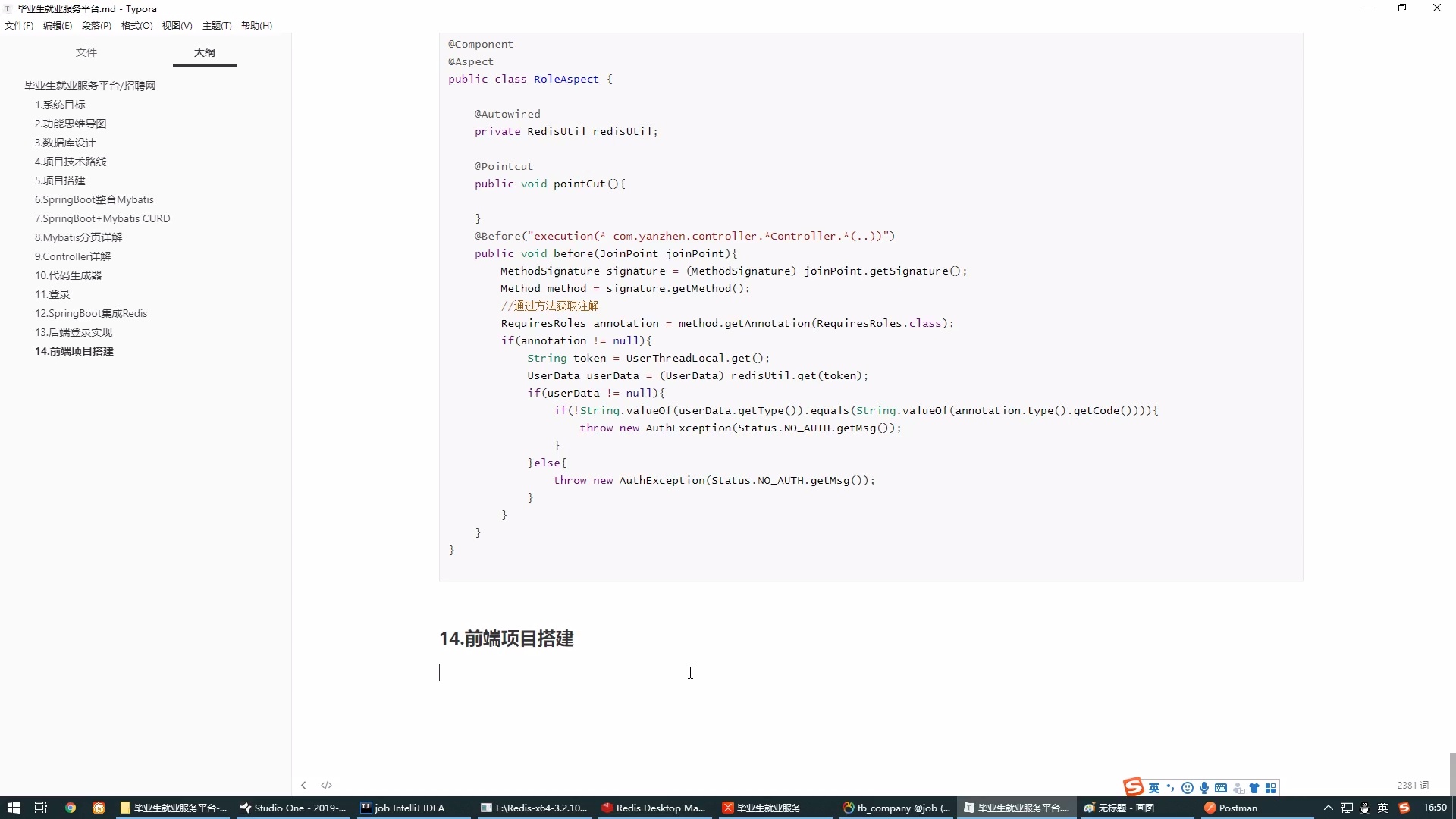Image resolution: width=1456 pixels, height=819 pixels.
Task: Open the Sogou toolbox grid icon
Action: [1271, 788]
